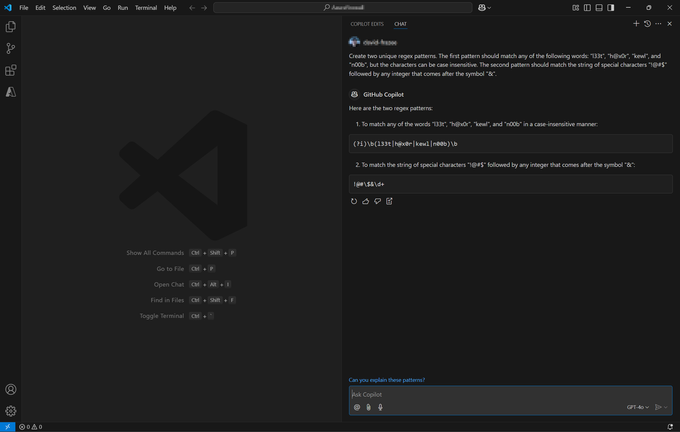Open the File menu

coord(24,8)
